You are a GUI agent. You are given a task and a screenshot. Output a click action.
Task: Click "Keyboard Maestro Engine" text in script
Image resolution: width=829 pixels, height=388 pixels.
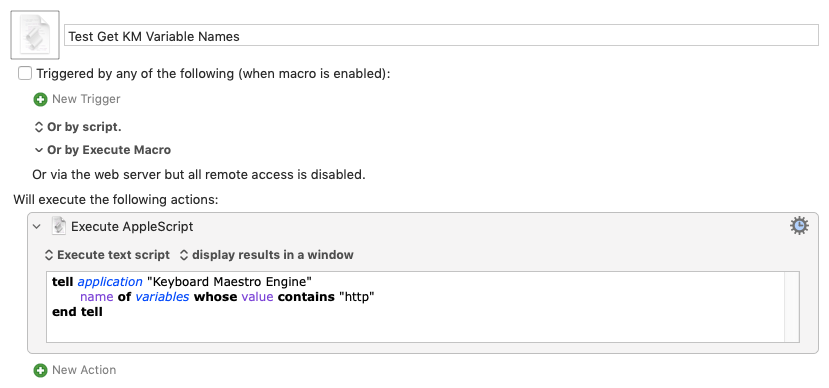229,281
